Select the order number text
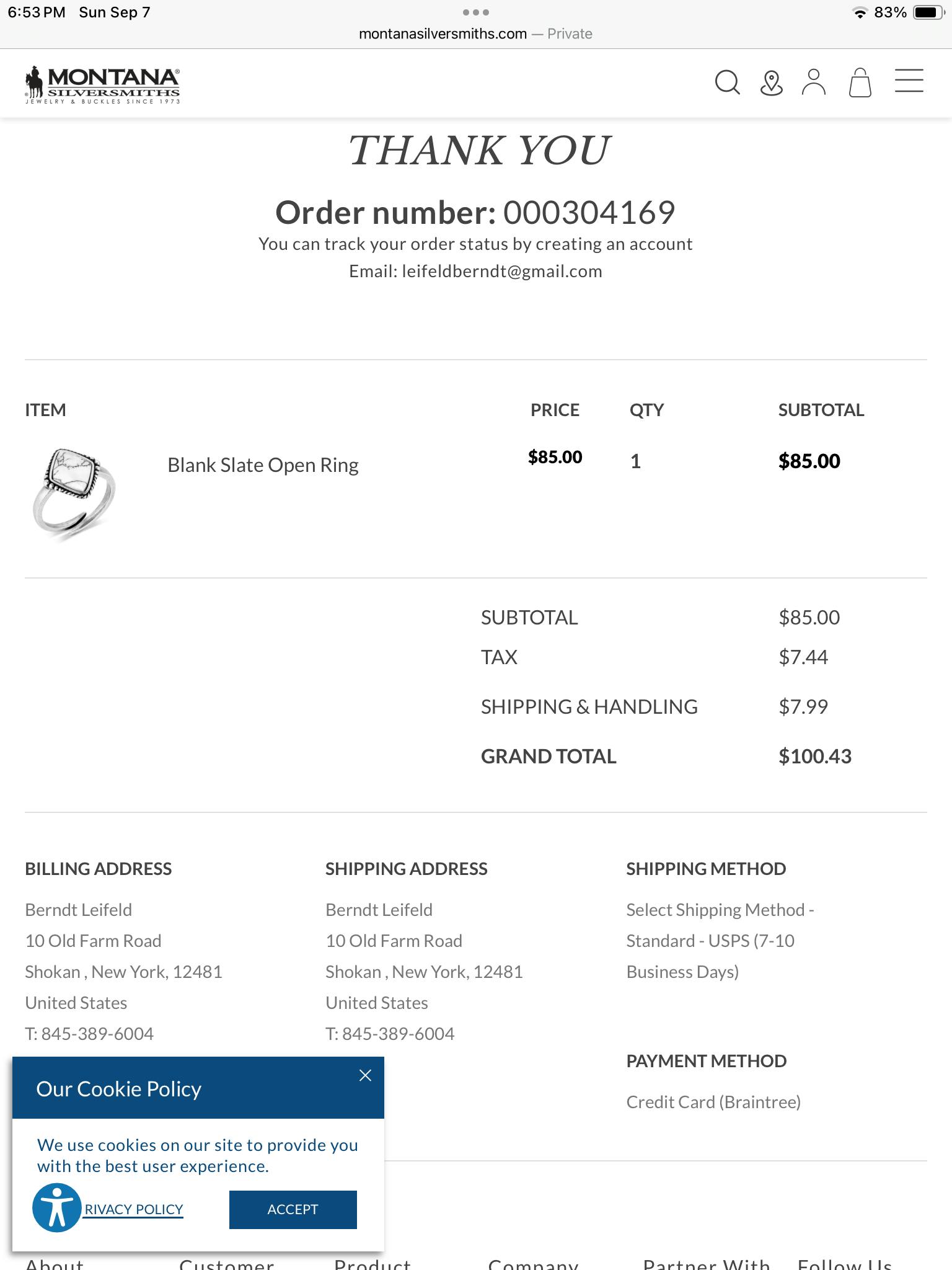This screenshot has height=1270, width=952. (588, 213)
